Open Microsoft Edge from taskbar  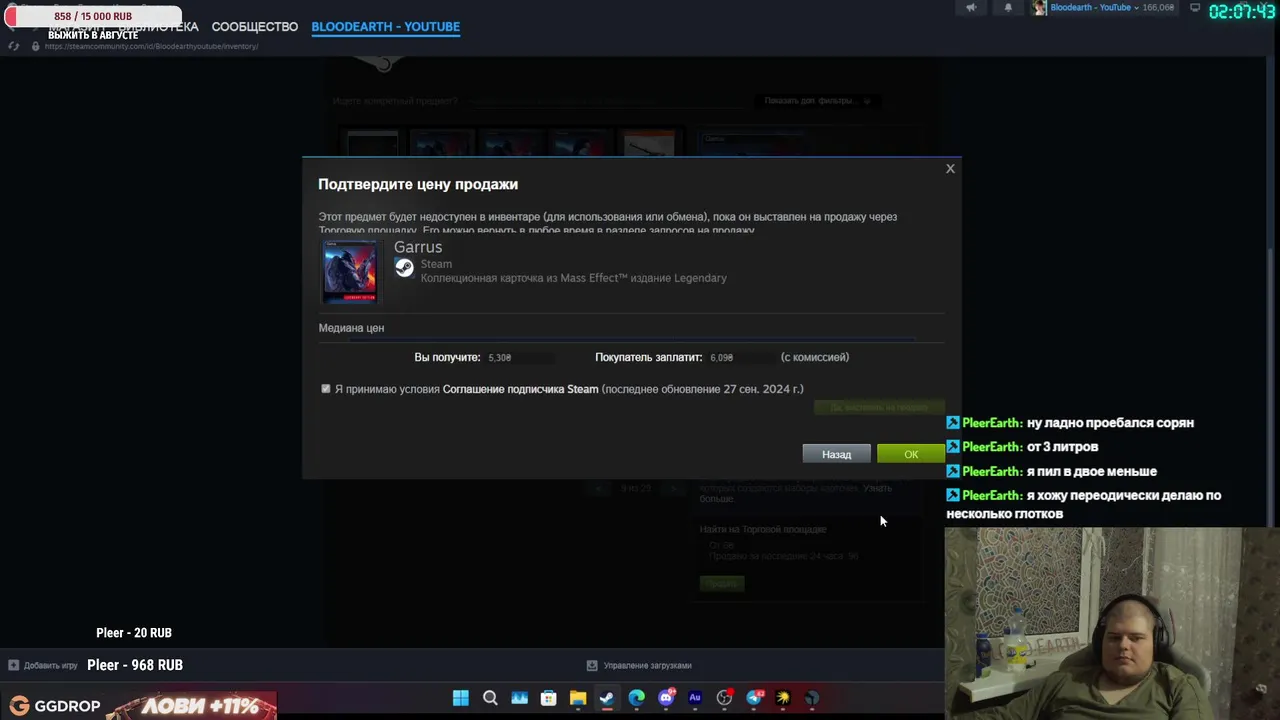(636, 698)
